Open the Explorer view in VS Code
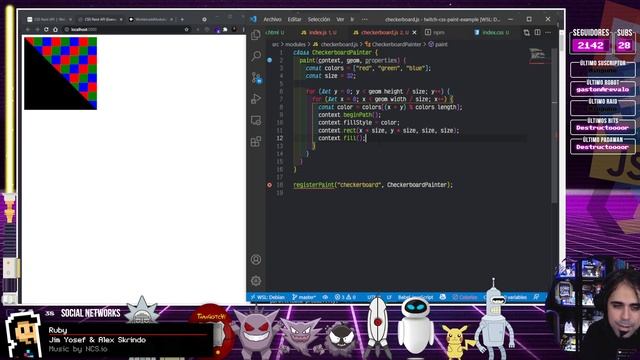The image size is (640, 360). pyautogui.click(x=256, y=35)
